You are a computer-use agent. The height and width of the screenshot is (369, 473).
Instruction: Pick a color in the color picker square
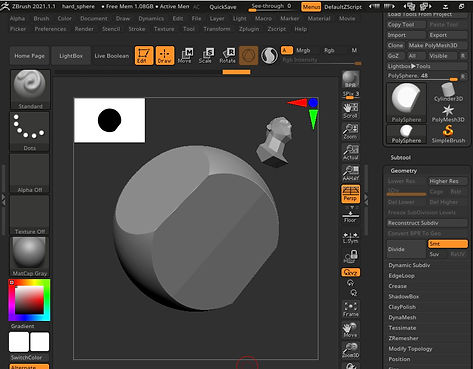click(x=29, y=300)
